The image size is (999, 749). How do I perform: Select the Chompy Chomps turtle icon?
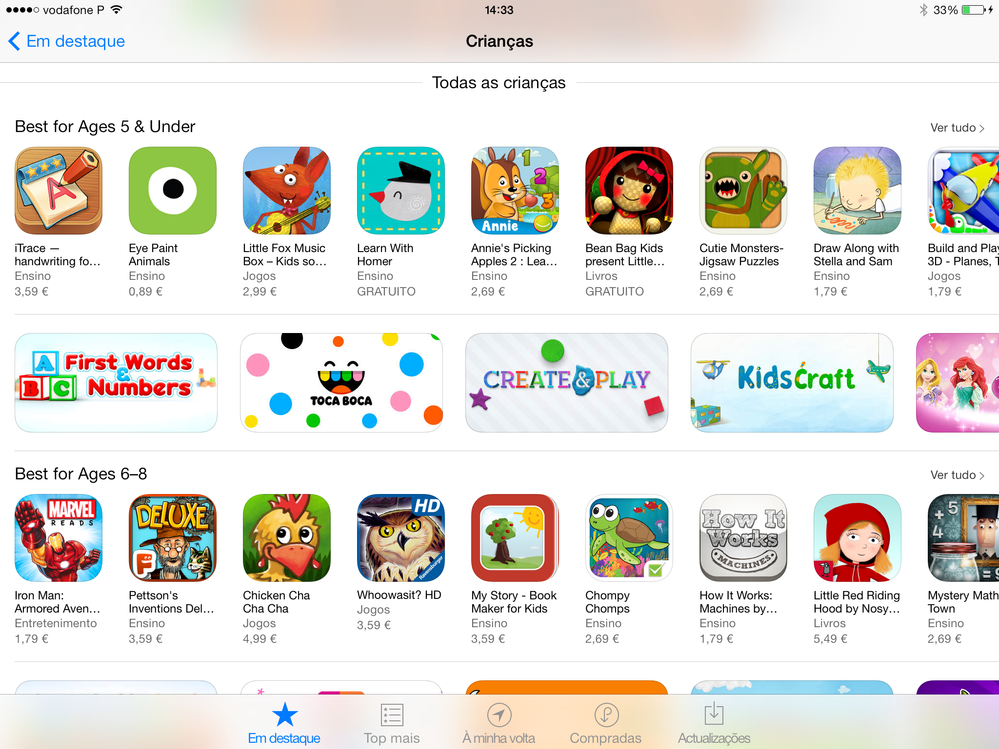click(629, 538)
